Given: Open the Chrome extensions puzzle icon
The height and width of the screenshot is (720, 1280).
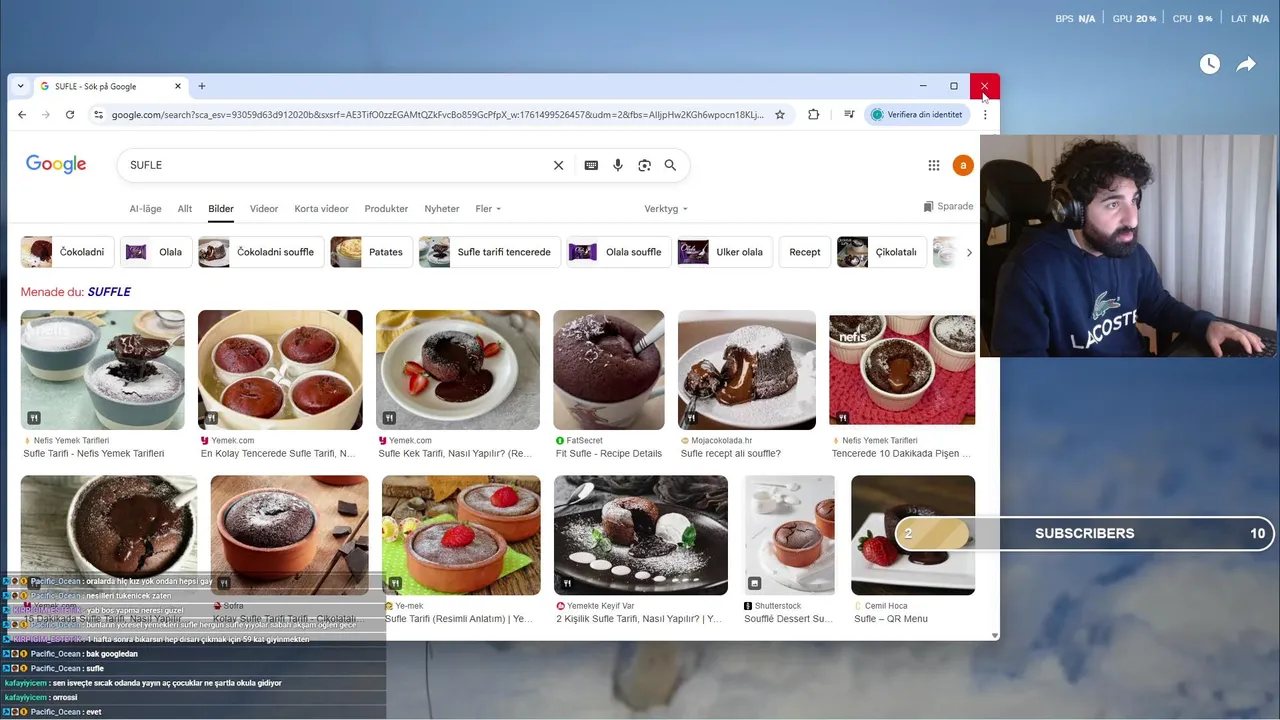Looking at the screenshot, I should point(813,114).
